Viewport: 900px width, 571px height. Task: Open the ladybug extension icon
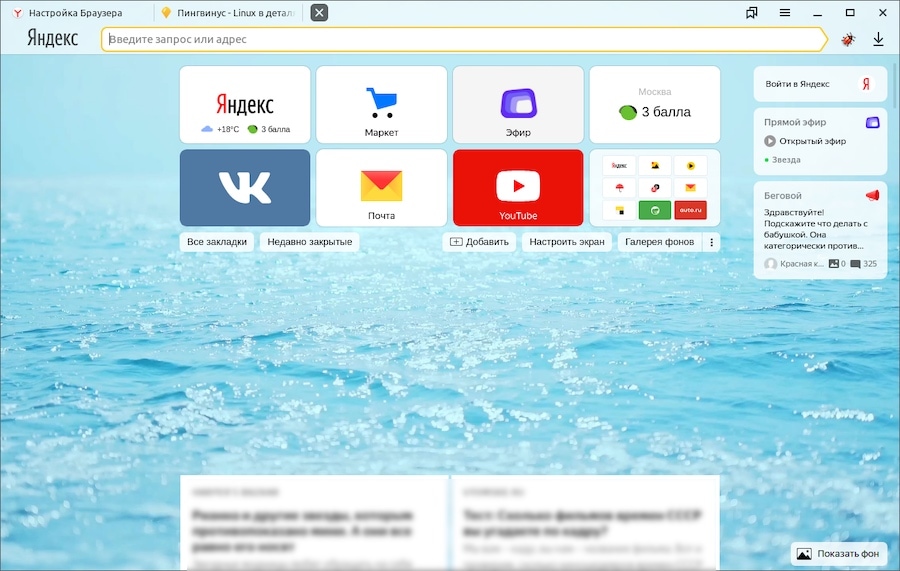pos(848,40)
